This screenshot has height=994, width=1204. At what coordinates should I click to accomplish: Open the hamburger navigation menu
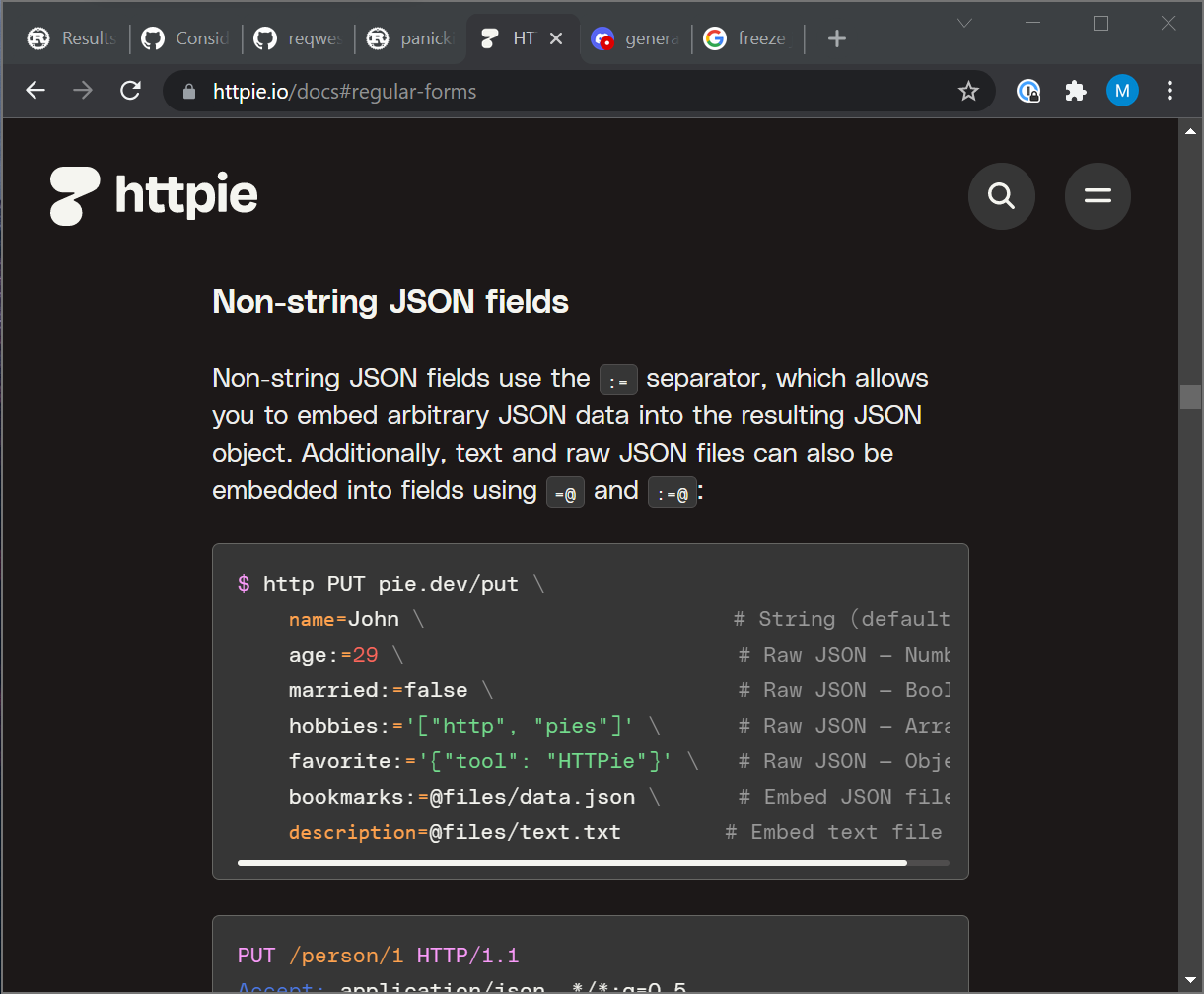1098,196
